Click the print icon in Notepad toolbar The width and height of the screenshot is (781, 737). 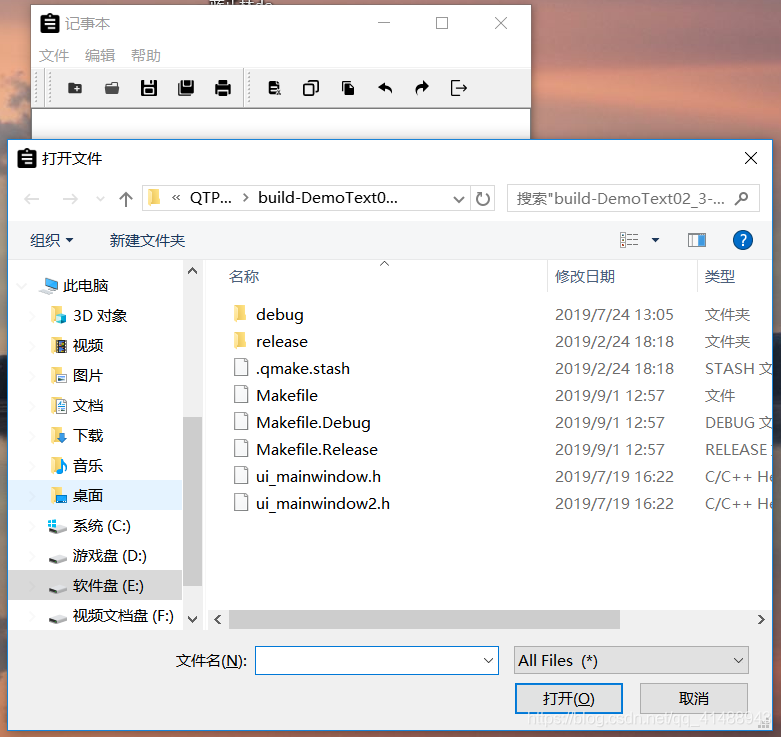tap(223, 88)
